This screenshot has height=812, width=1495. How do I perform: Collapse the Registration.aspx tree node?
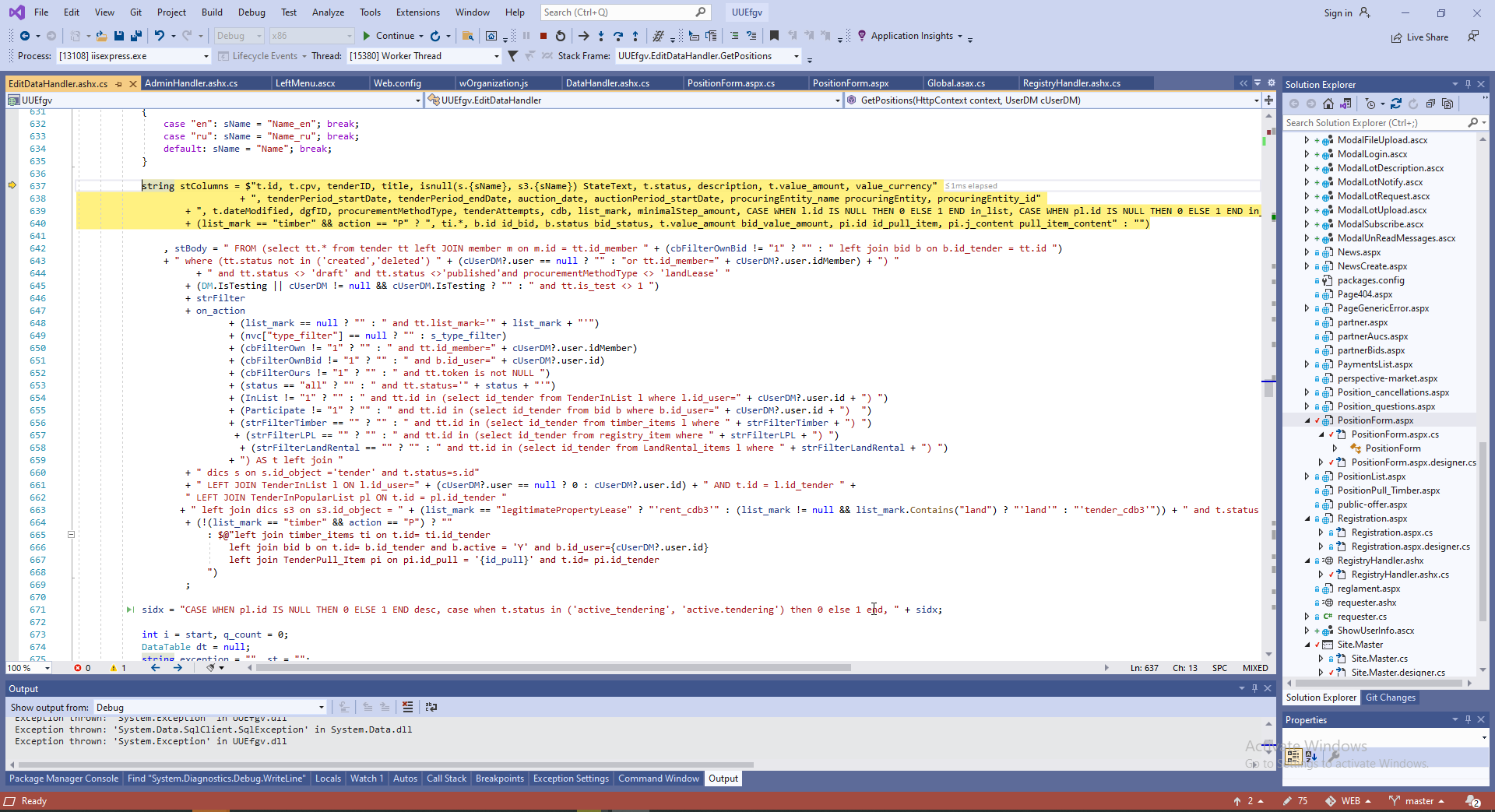1307,518
